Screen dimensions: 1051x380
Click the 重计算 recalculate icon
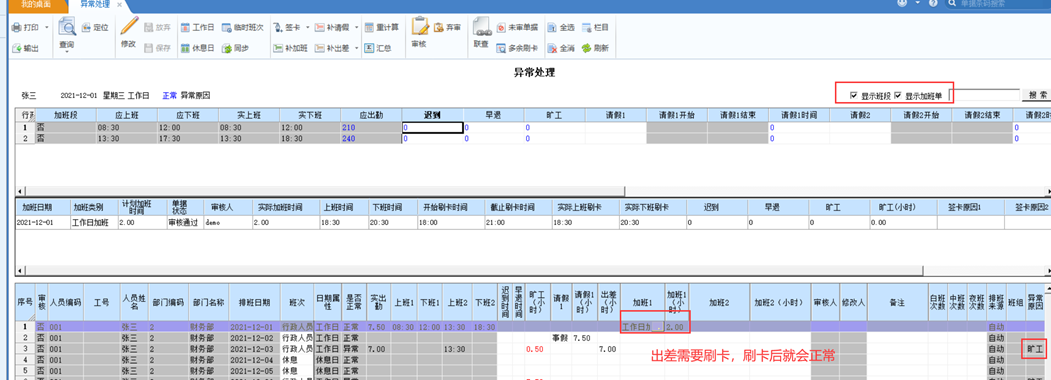(369, 28)
